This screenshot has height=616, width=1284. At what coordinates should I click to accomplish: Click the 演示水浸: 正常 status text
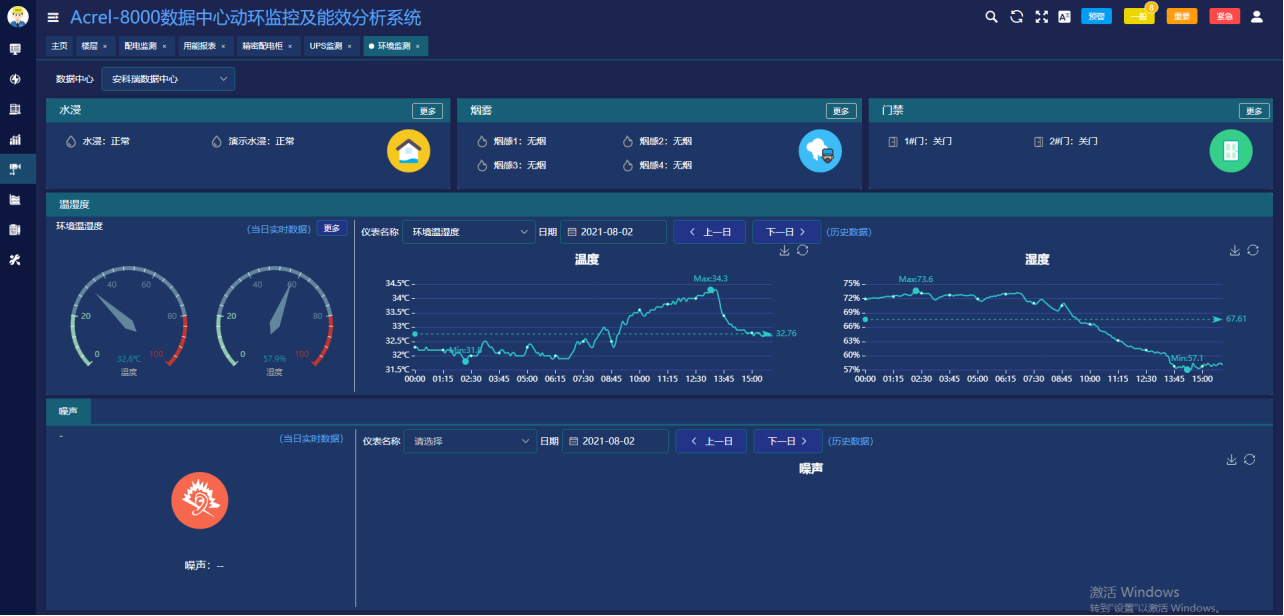pos(261,142)
